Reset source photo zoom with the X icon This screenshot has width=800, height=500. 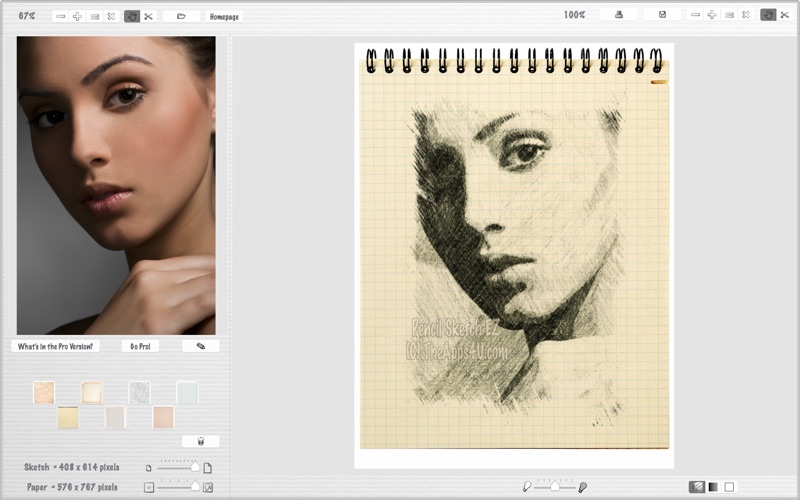(x=111, y=16)
